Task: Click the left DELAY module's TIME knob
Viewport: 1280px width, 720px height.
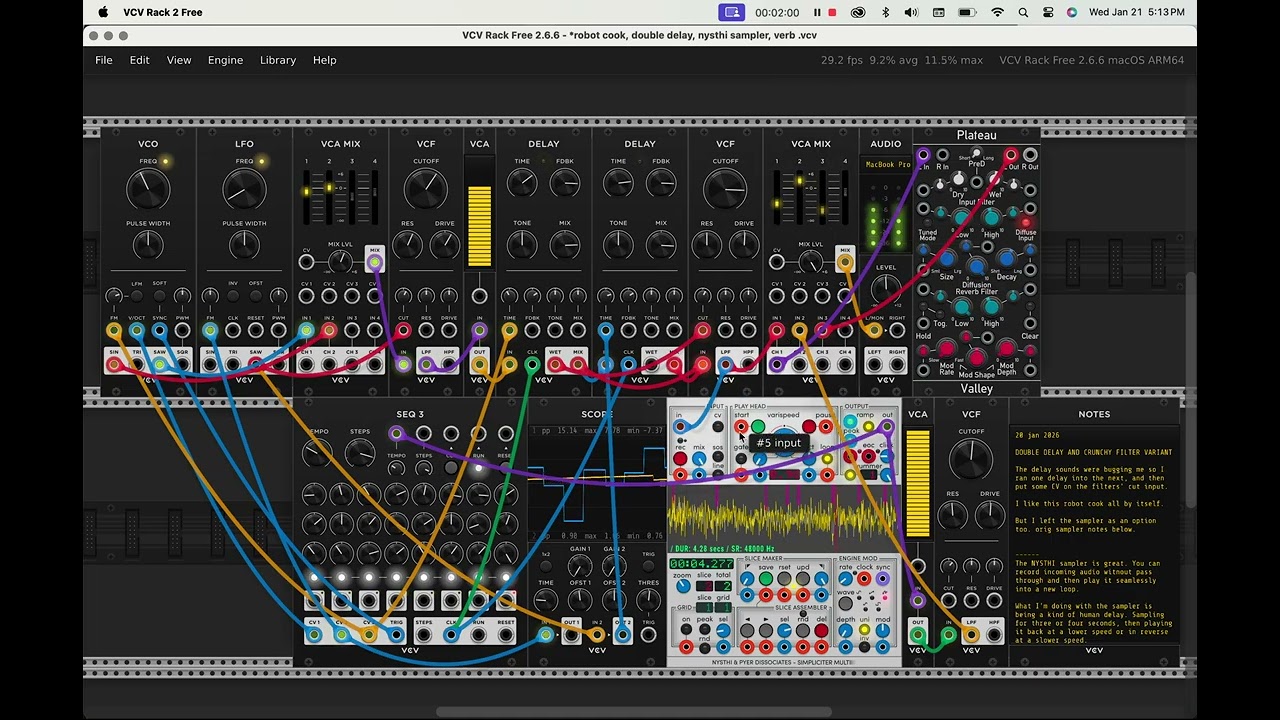Action: (522, 182)
